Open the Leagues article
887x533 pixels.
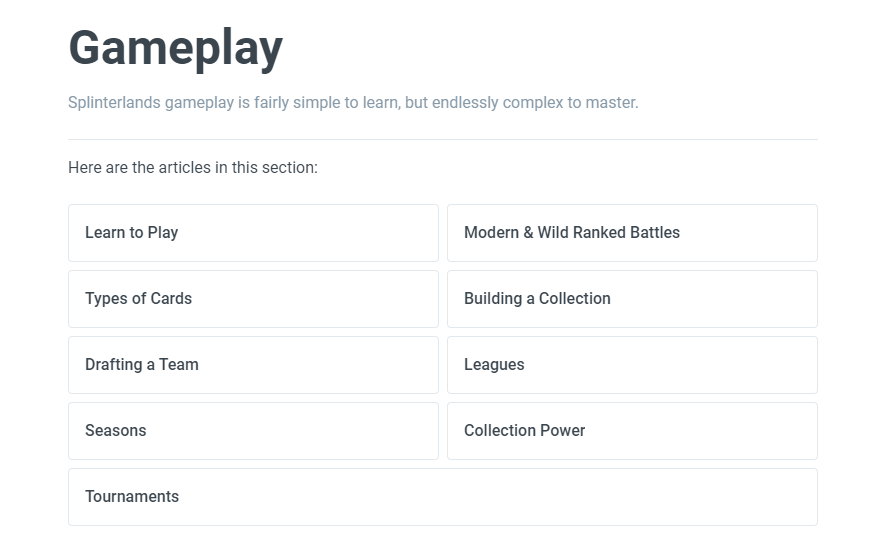(x=494, y=365)
